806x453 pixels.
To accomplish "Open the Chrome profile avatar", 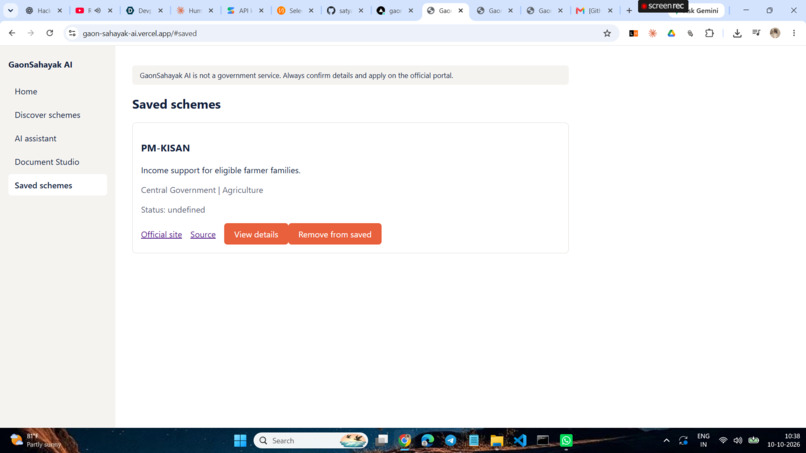I will (775, 33).
